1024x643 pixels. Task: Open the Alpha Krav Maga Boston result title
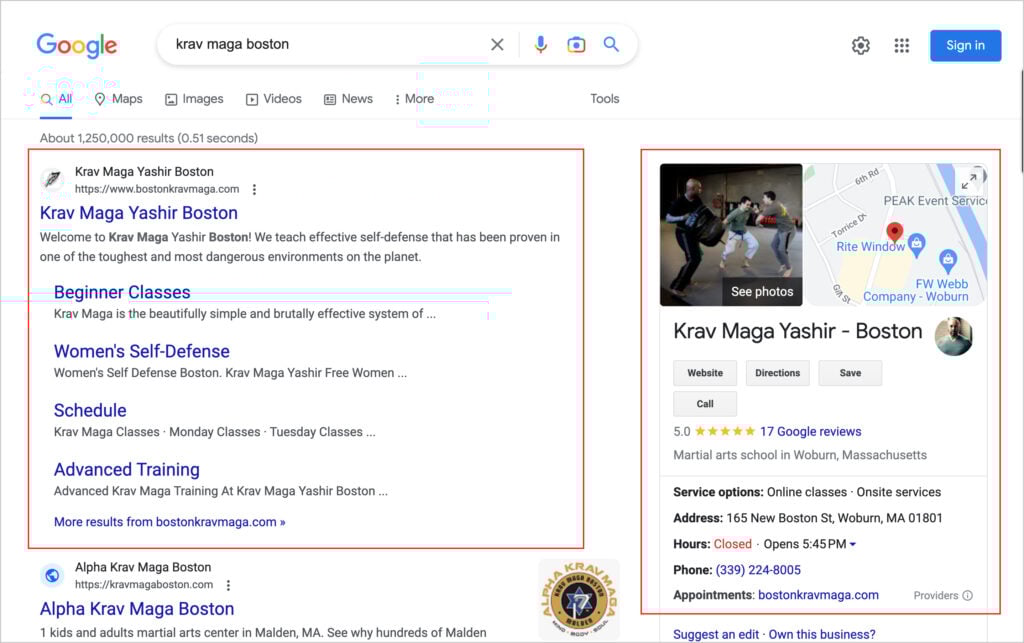[x=137, y=609]
